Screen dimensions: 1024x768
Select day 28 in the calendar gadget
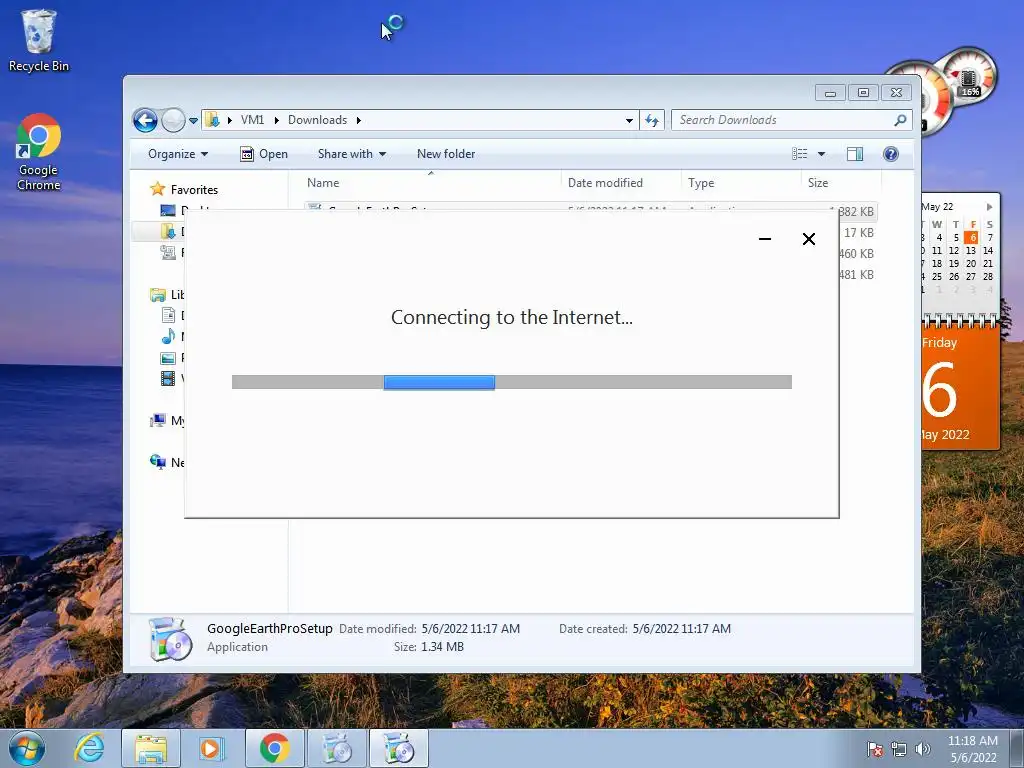coord(988,276)
